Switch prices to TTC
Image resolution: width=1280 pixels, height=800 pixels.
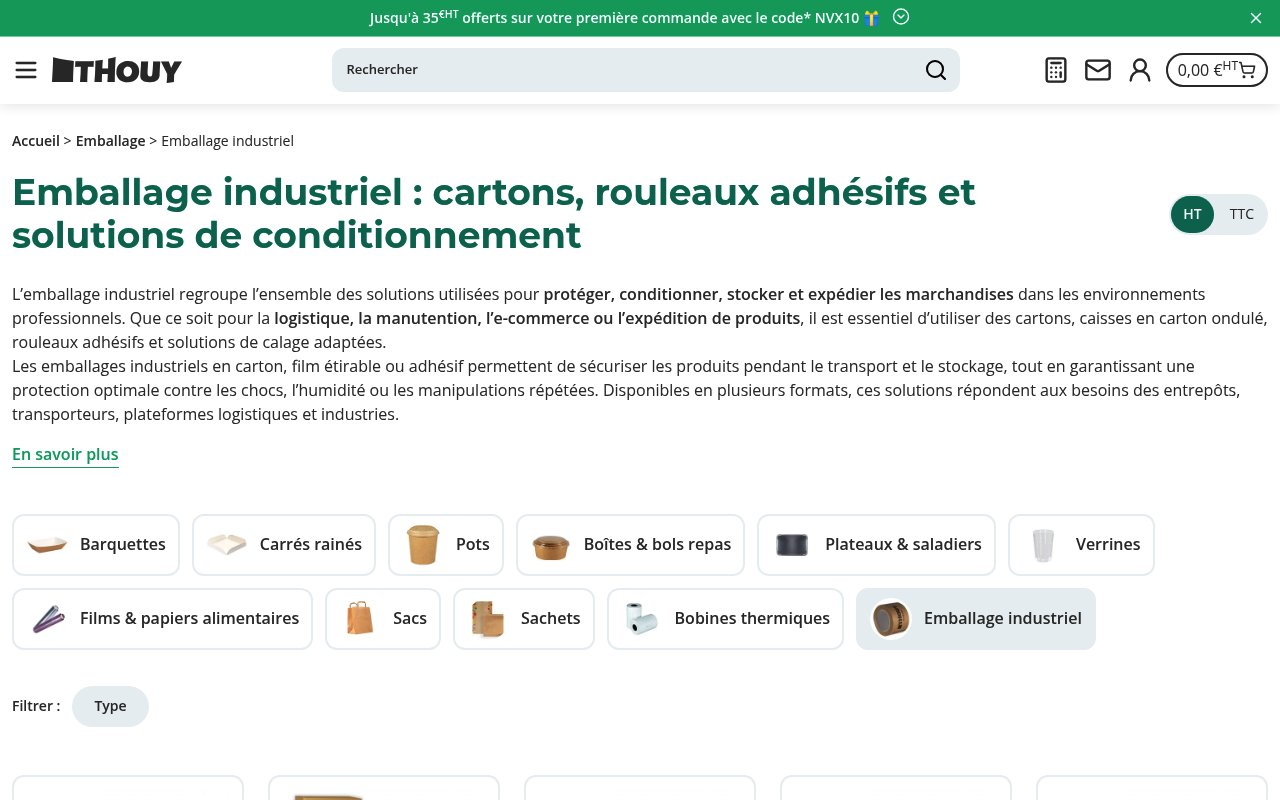pos(1241,214)
